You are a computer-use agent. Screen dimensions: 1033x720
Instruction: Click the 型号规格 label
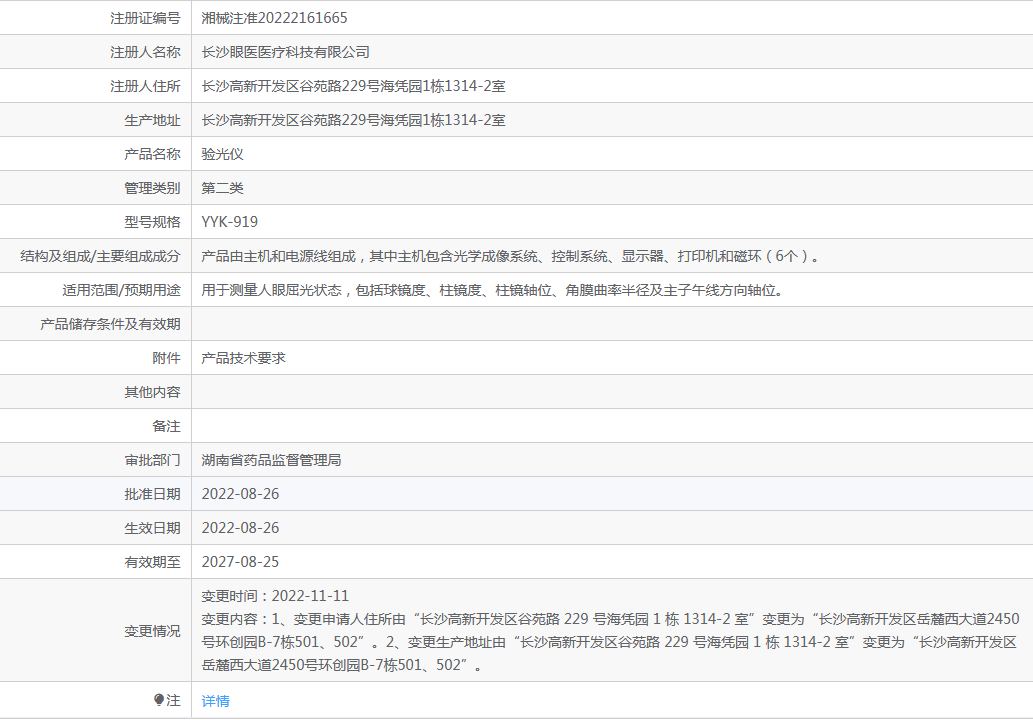pyautogui.click(x=152, y=222)
